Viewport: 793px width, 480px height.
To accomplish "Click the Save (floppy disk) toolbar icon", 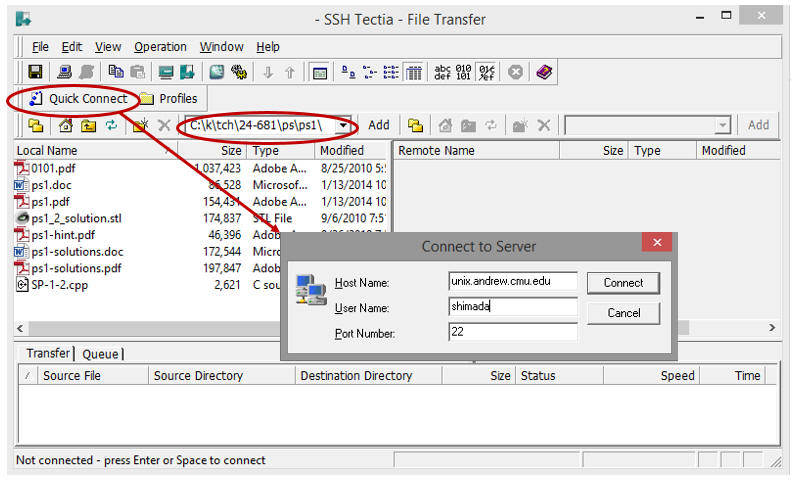I will (35, 72).
